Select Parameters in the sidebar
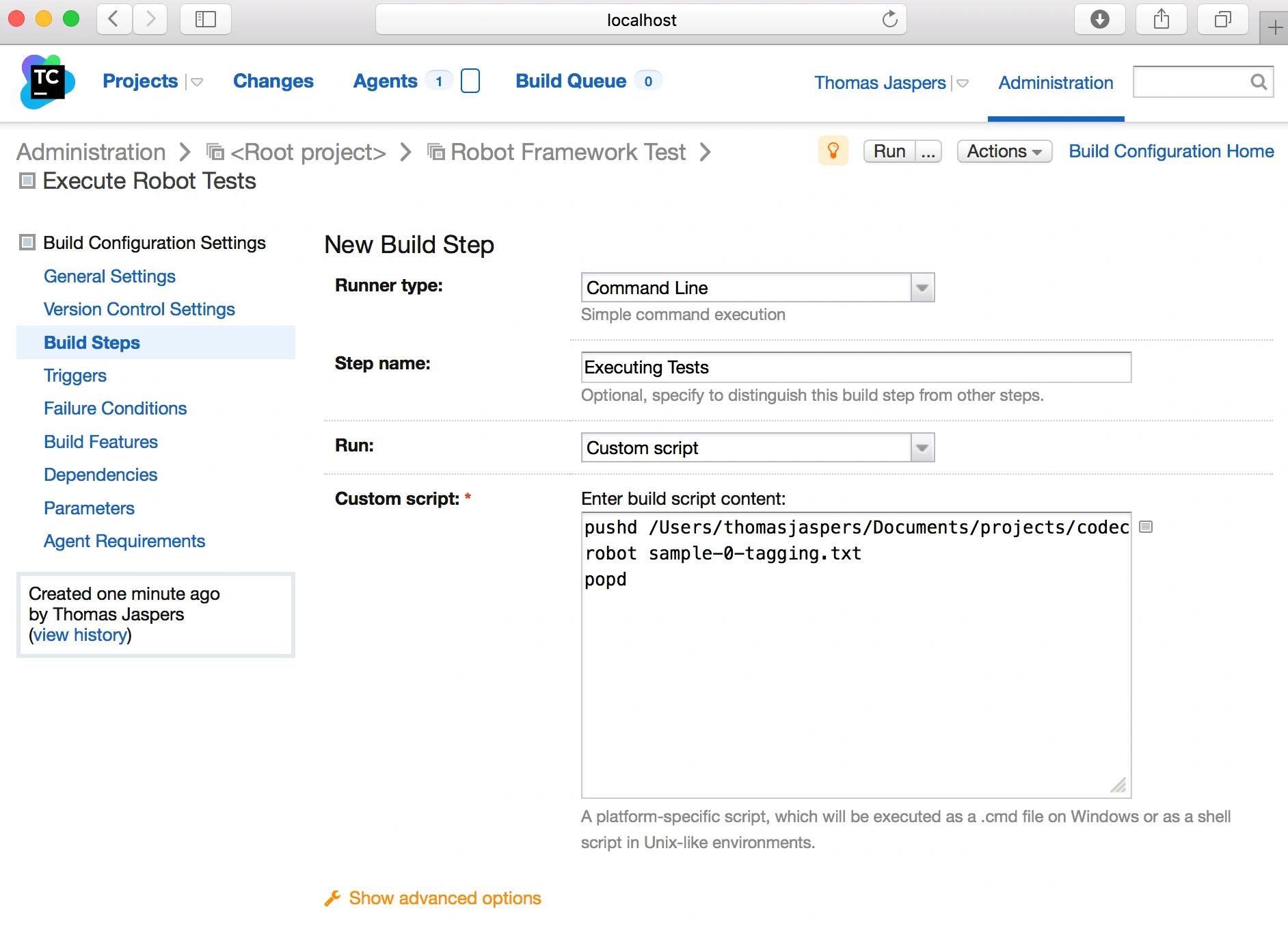This screenshot has height=933, width=1288. pos(89,508)
